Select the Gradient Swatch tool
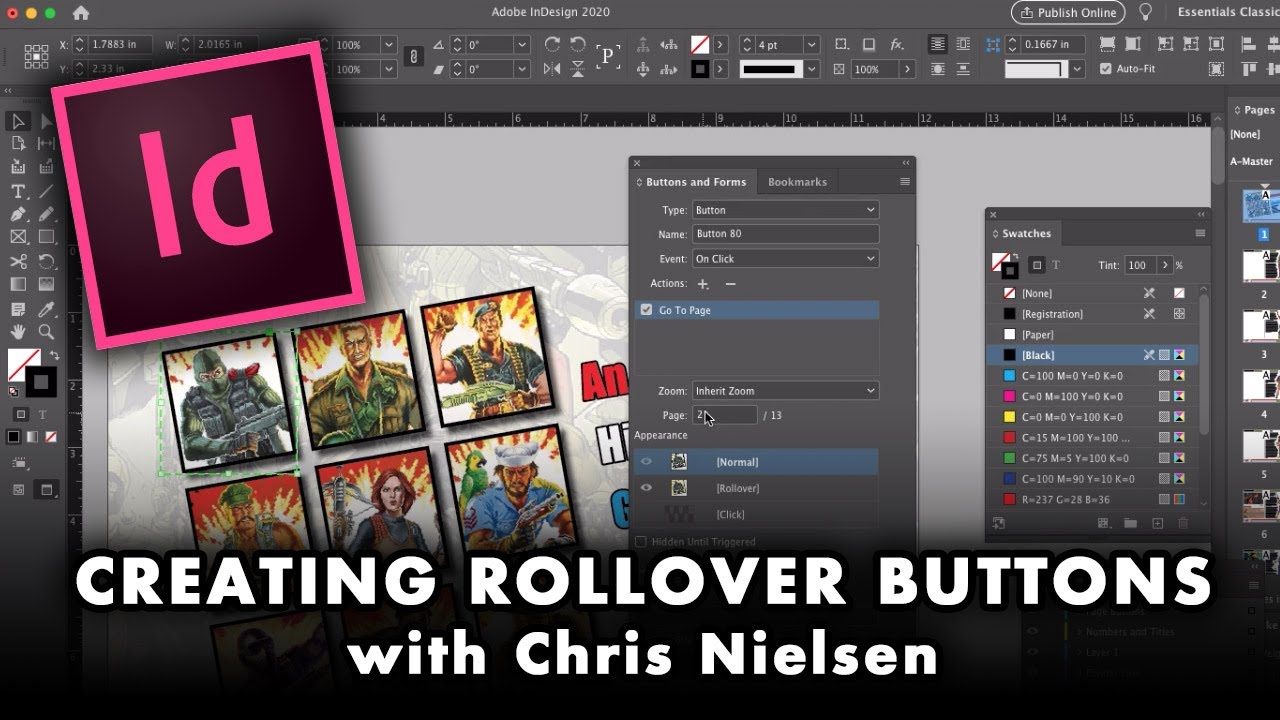Viewport: 1280px width, 720px height. point(18,284)
